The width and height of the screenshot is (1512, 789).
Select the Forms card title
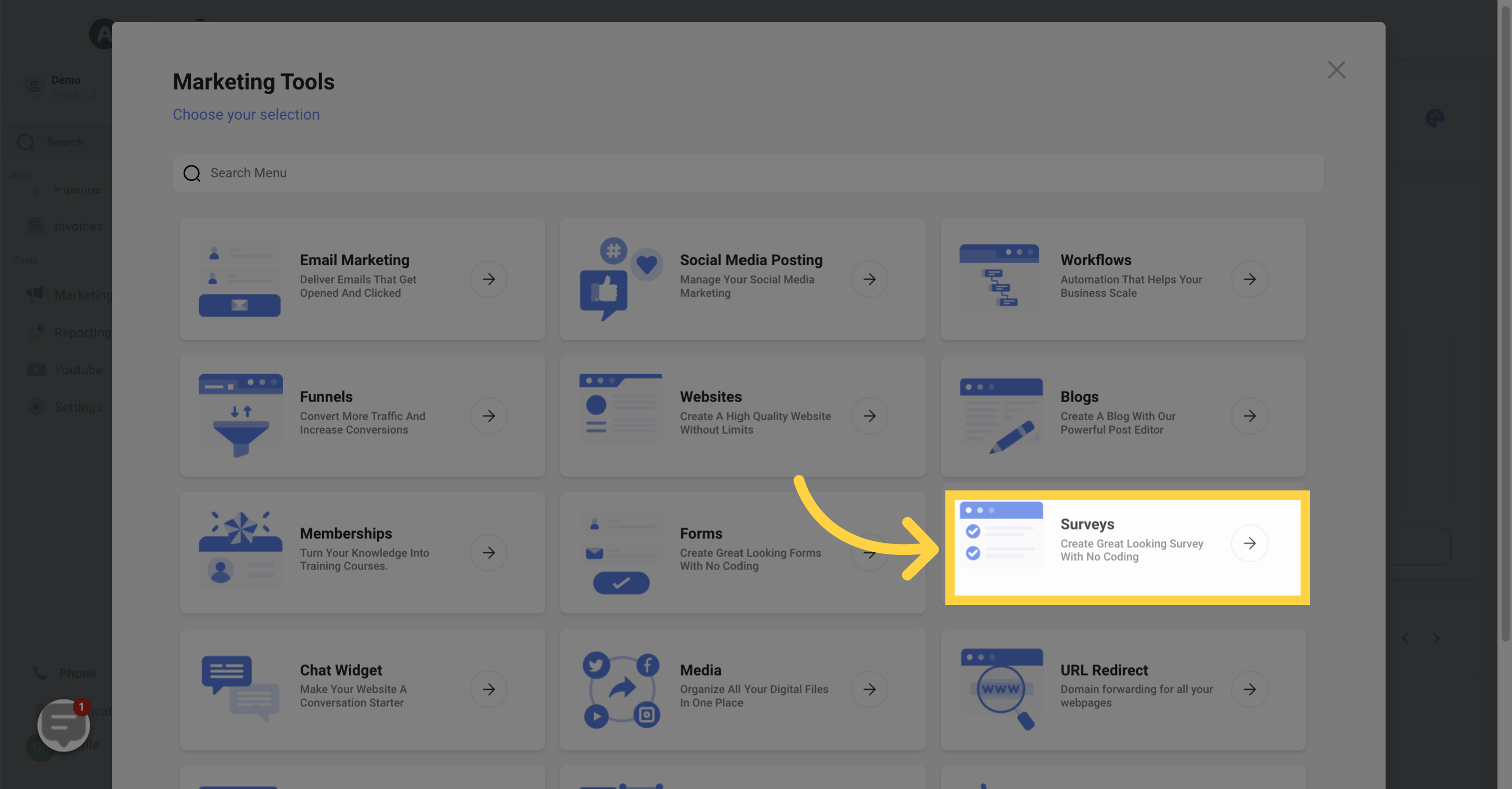point(701,533)
